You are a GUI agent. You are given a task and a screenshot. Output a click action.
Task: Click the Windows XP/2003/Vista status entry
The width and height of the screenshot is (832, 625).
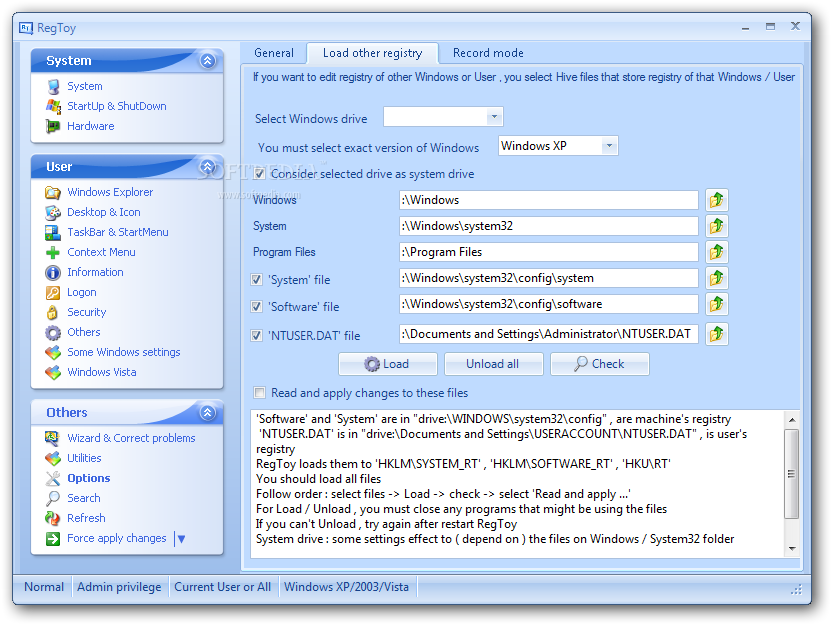346,587
